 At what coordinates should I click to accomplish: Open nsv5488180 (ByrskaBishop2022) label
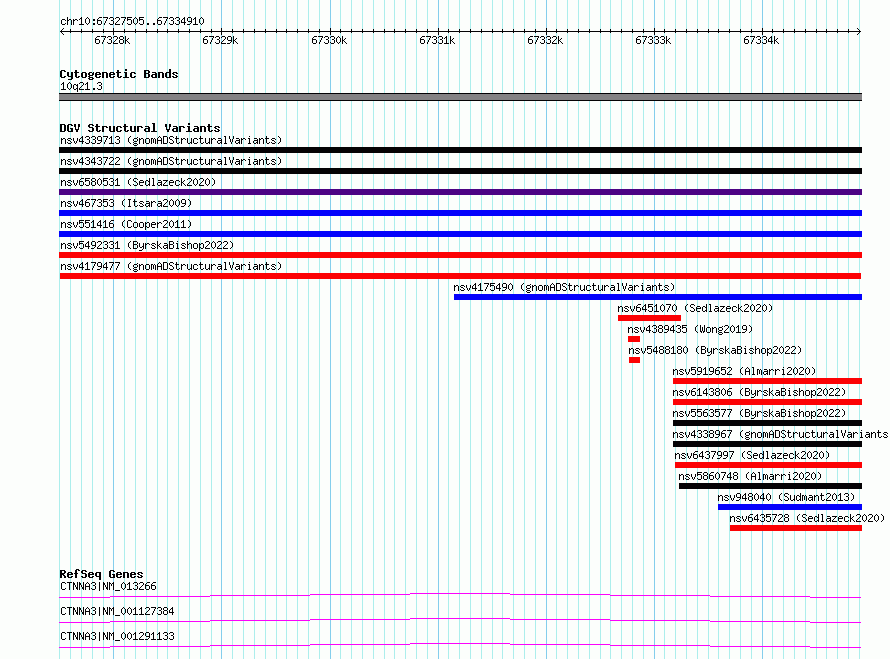[x=715, y=350]
